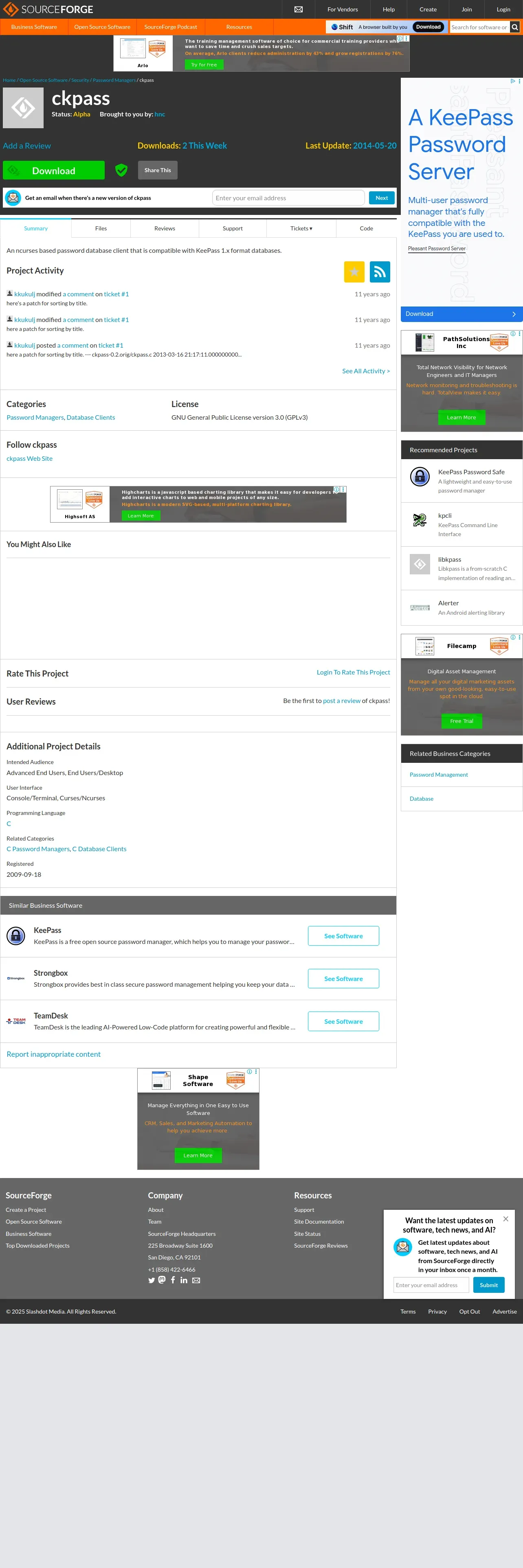The height and width of the screenshot is (1568, 523).
Task: Click the green security shield icon
Action: coord(121,170)
